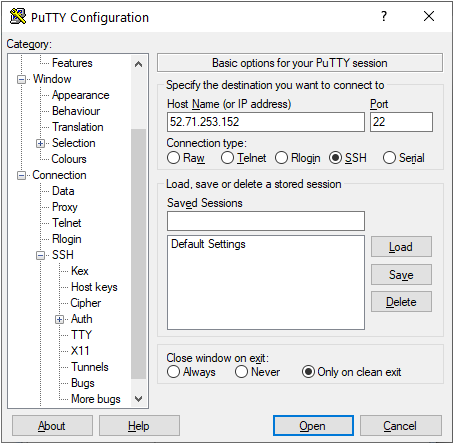Open the Data settings panel
This screenshot has height=444, width=454.
63,191
